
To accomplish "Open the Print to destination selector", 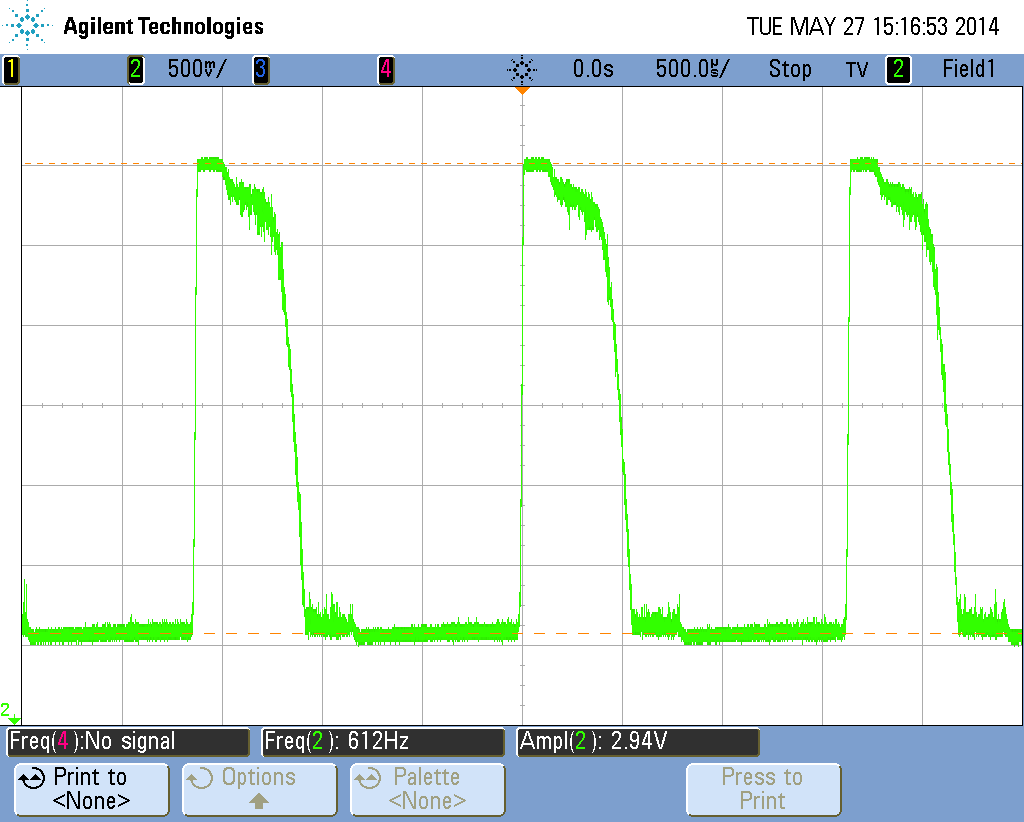I will (x=91, y=789).
